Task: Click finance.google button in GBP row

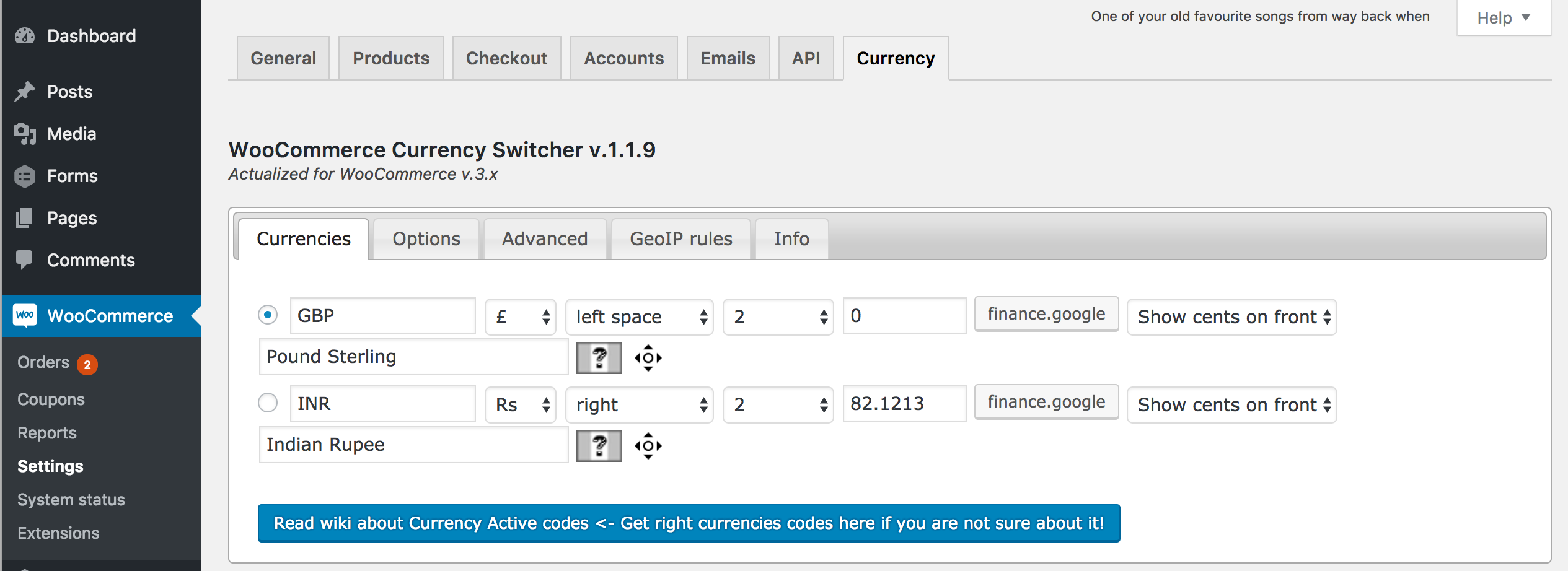Action: [x=1046, y=314]
